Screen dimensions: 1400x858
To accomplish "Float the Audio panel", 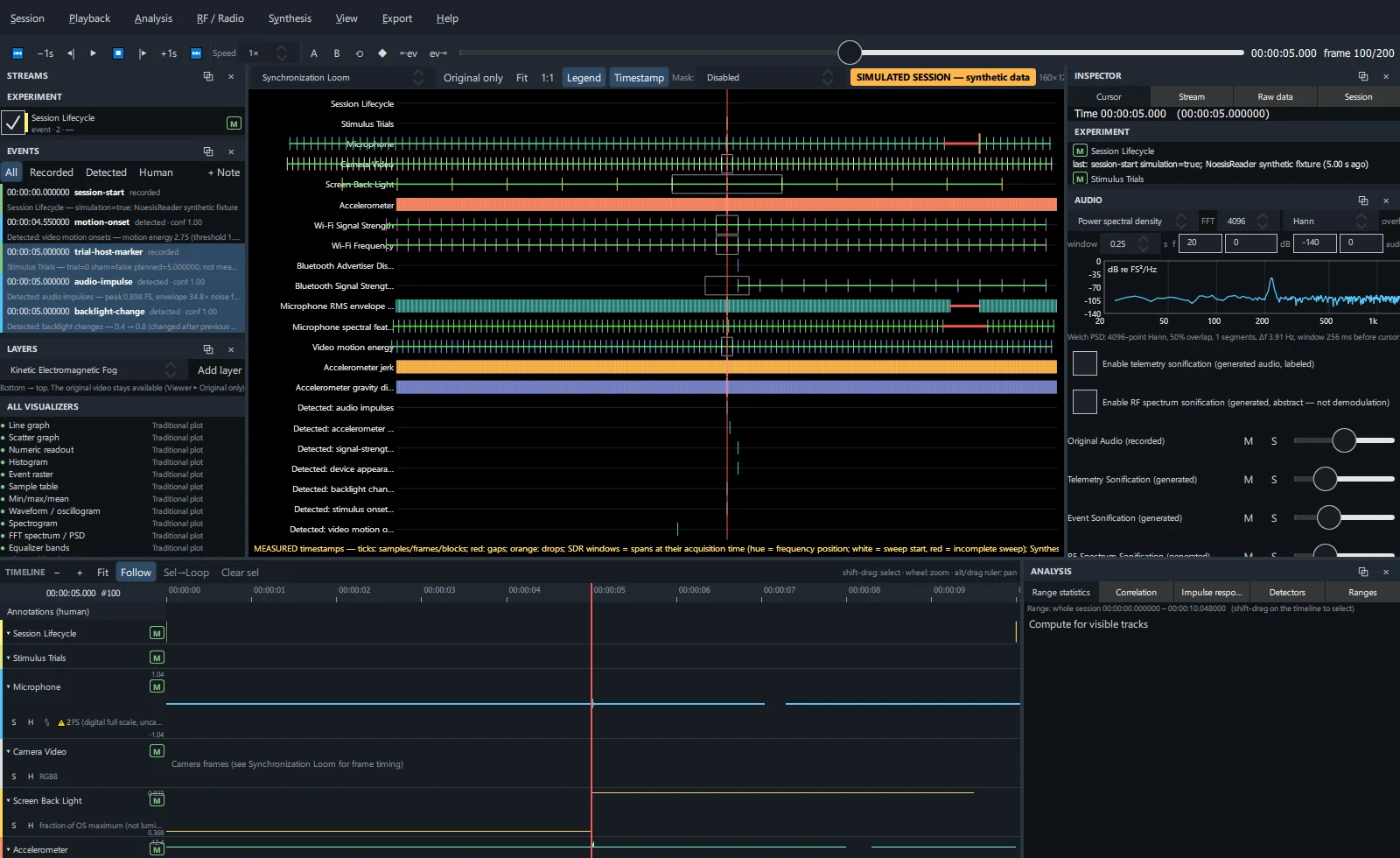I will pyautogui.click(x=1363, y=200).
